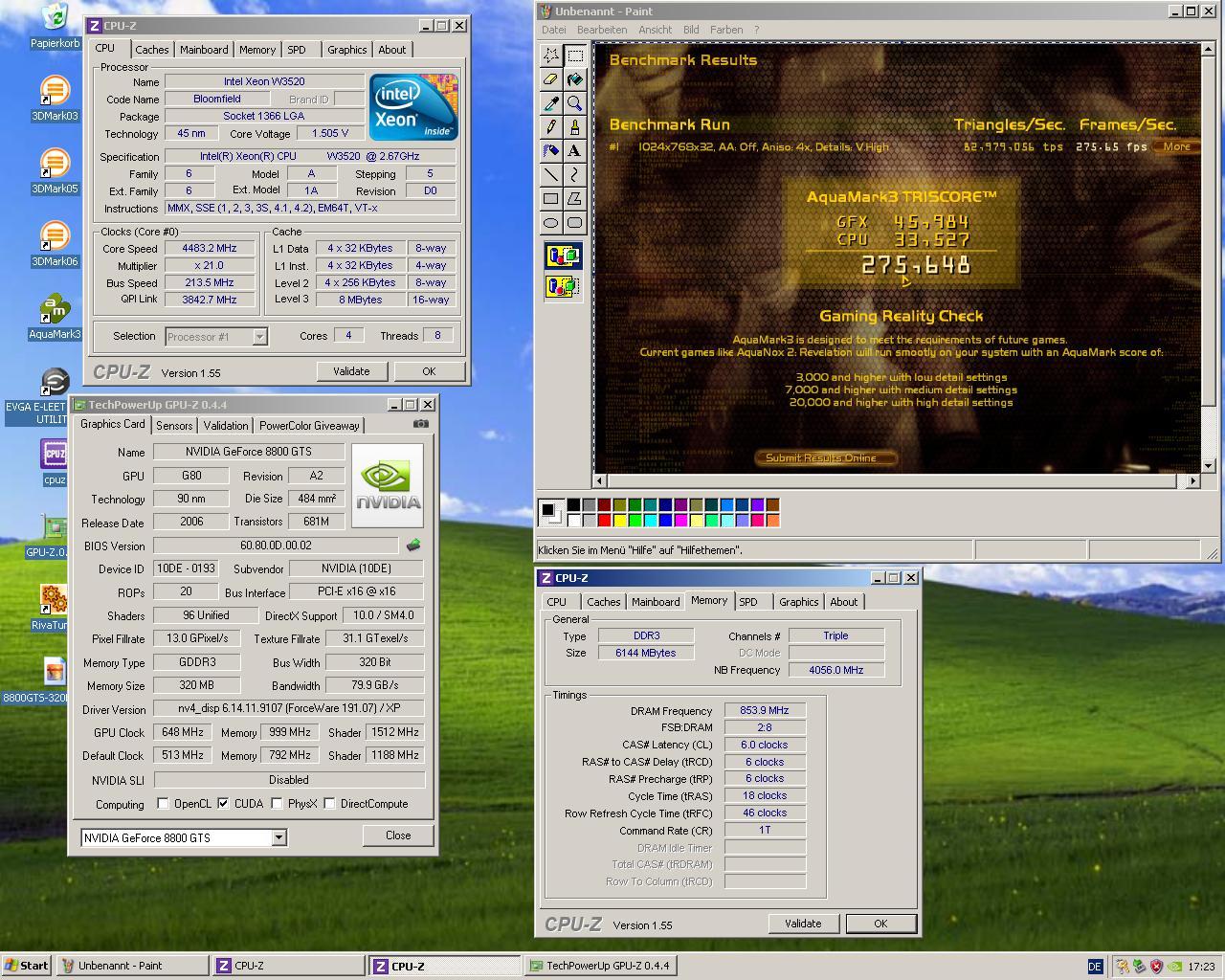Click OK in the CPU-Z processor window
Viewport: 1225px width, 980px height.
(x=429, y=371)
